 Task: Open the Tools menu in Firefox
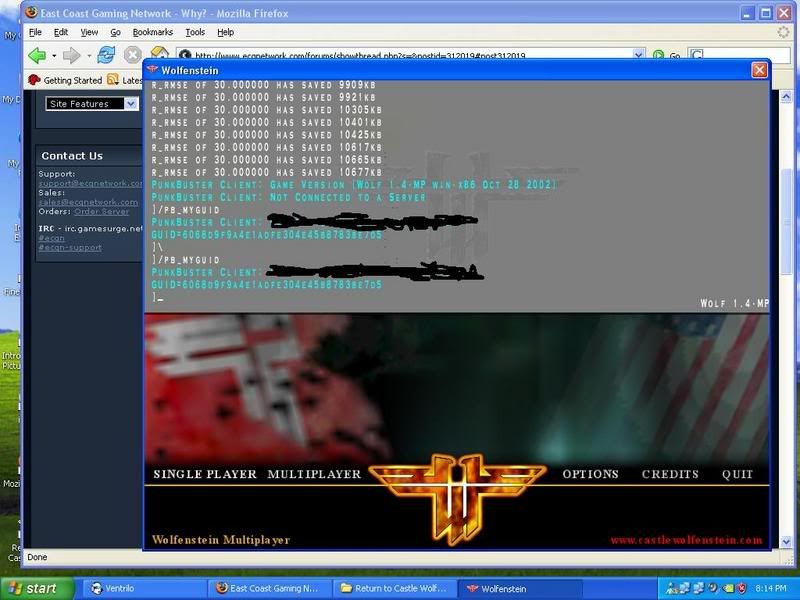point(195,32)
